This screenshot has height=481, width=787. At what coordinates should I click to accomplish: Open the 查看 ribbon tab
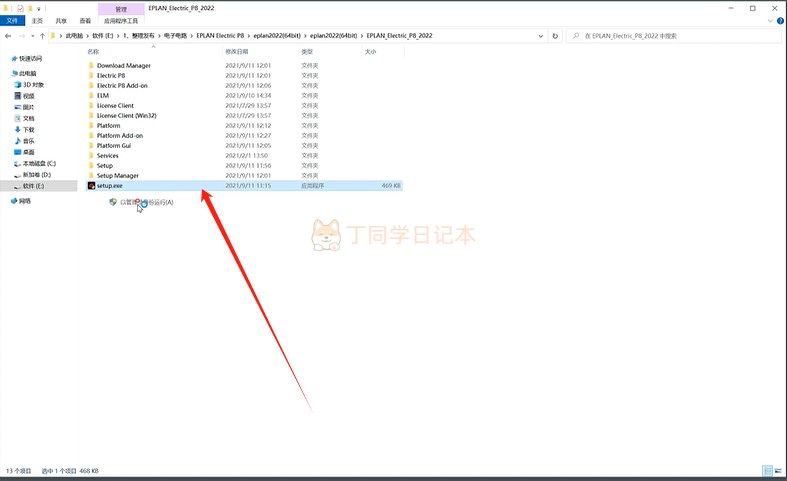[x=85, y=21]
